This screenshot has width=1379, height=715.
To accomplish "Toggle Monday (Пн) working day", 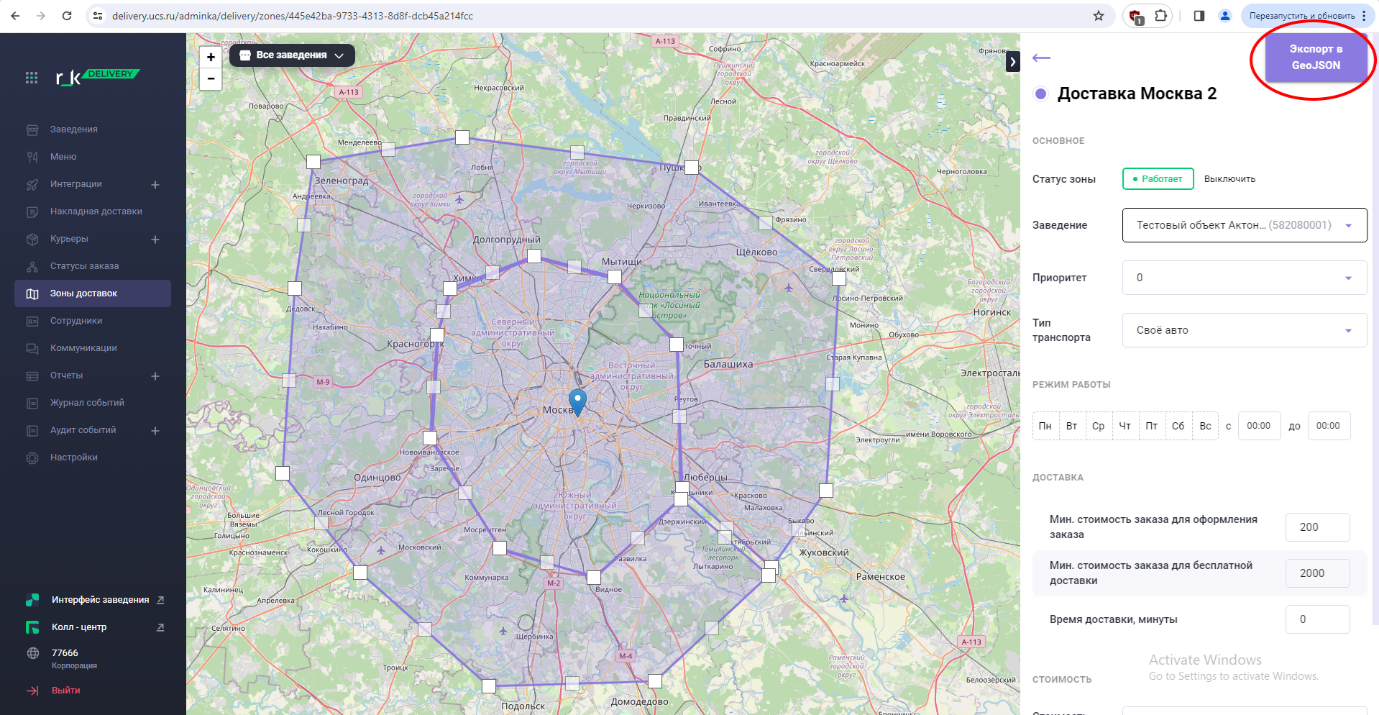I will point(1045,426).
